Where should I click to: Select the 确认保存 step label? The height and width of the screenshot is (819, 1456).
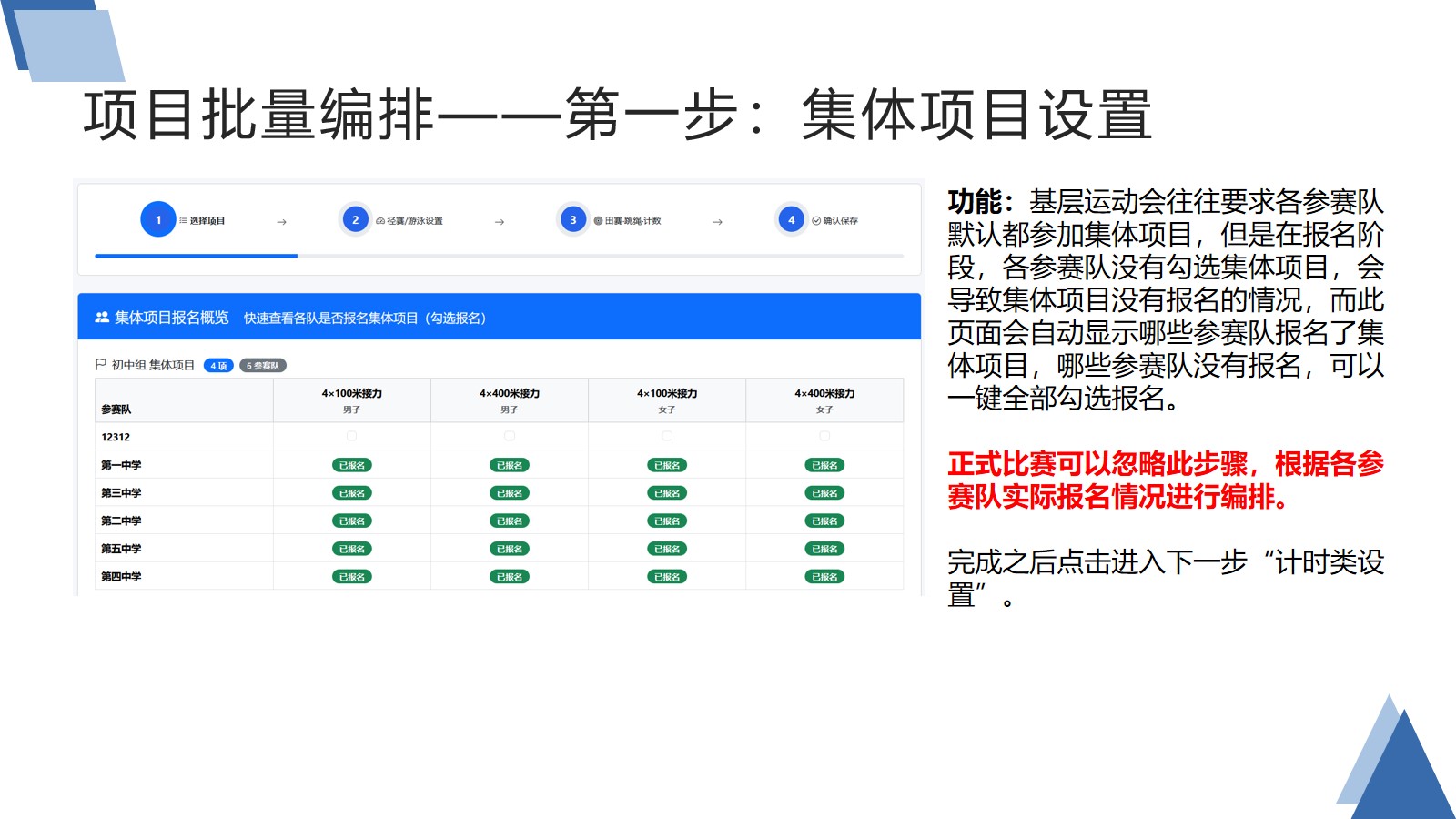pos(841,220)
